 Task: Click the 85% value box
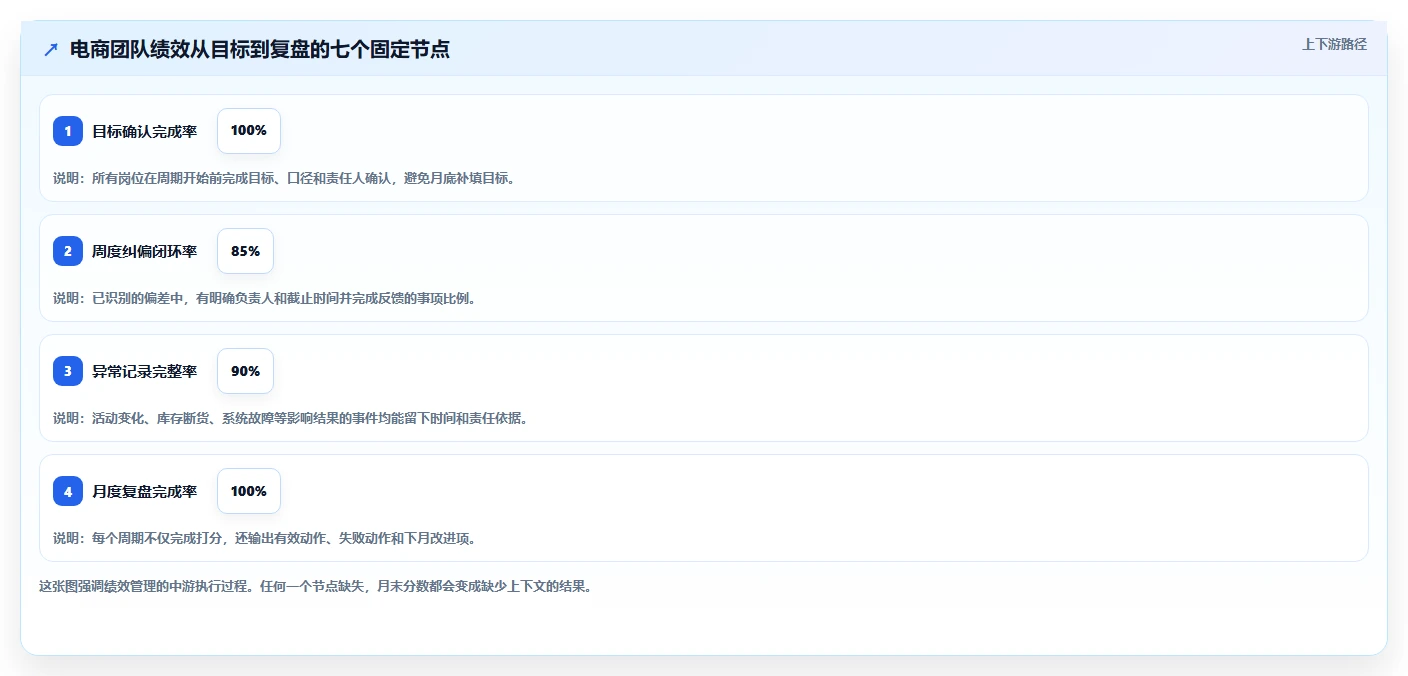point(245,251)
